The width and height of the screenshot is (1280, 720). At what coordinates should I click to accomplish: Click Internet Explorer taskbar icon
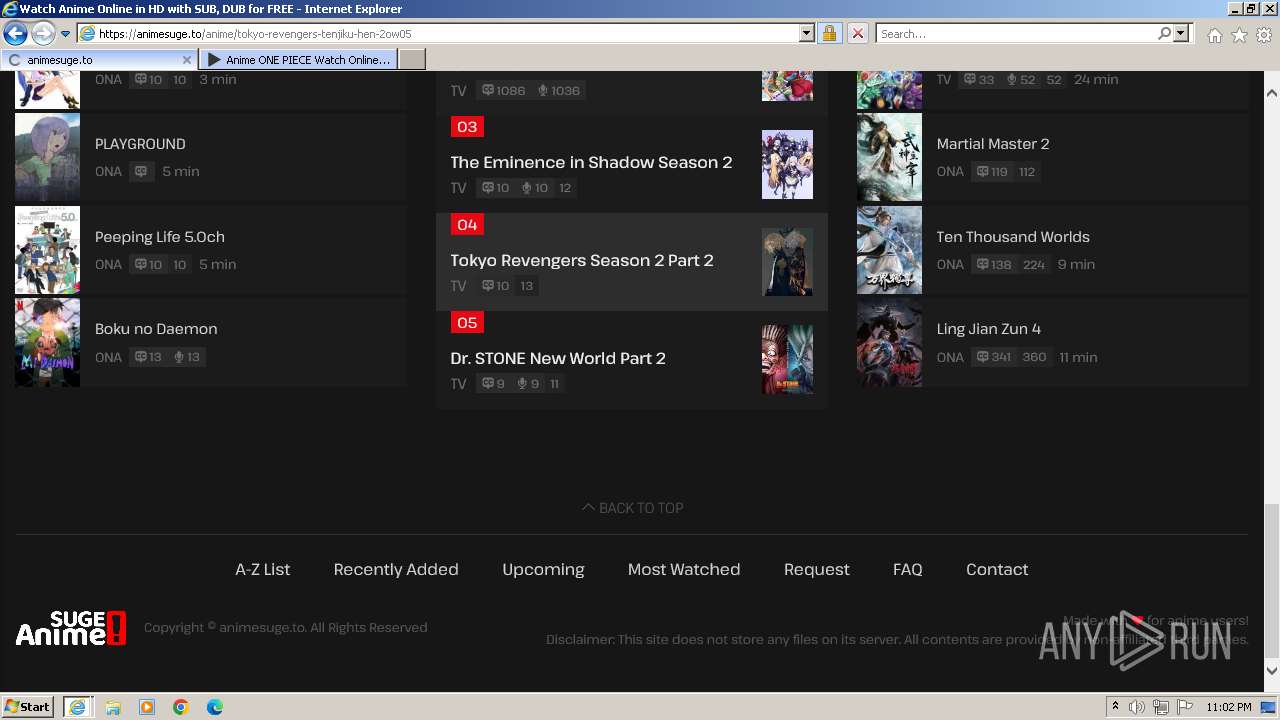coord(78,707)
